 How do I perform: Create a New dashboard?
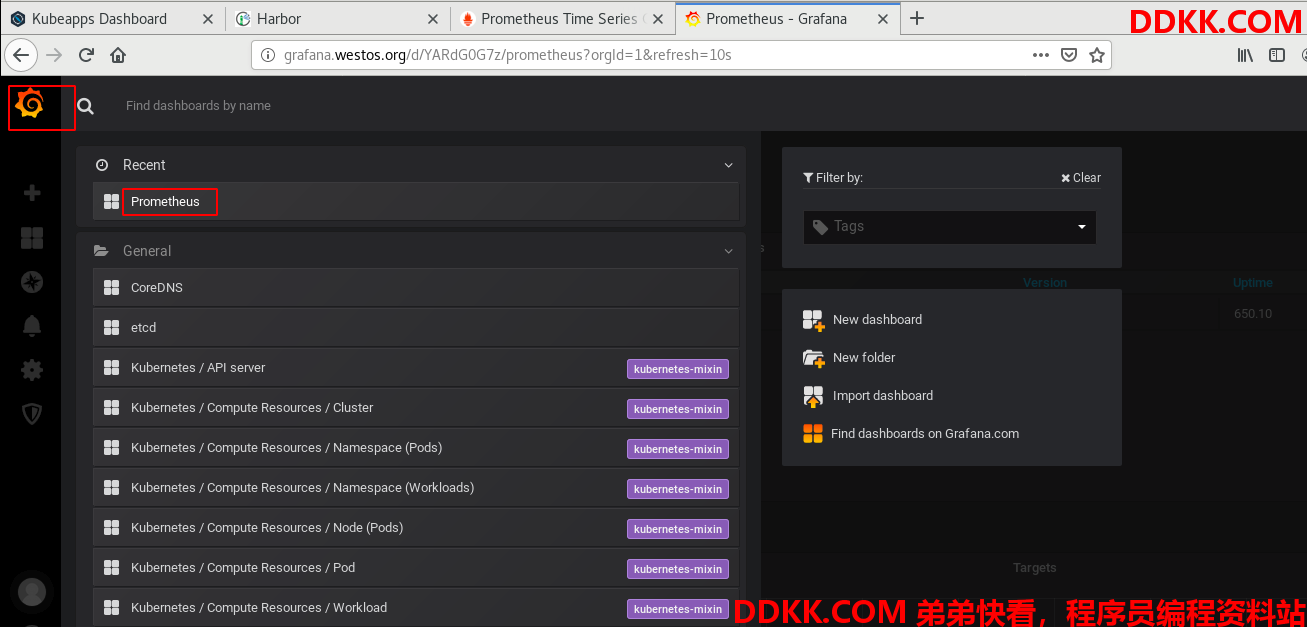coord(862,320)
